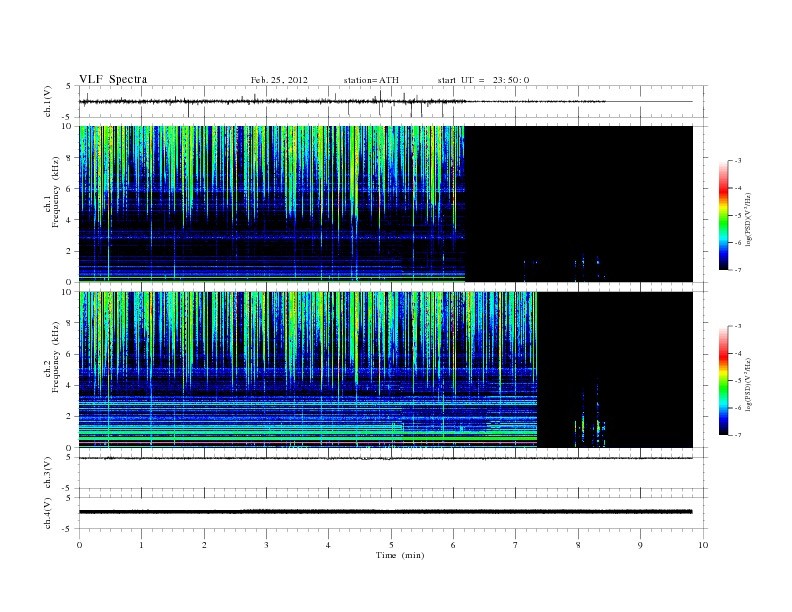Click the blacked-out region of ch.1 spectrogram
The height and width of the screenshot is (612, 792).
(579, 204)
